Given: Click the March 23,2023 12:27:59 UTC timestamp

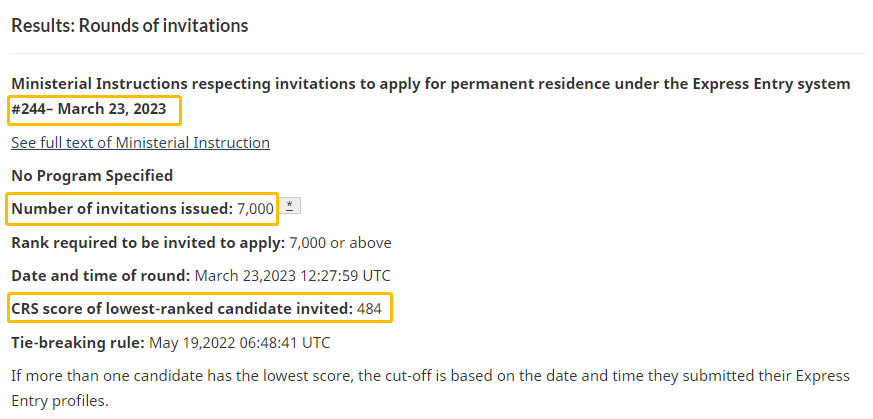Looking at the screenshot, I should (292, 275).
